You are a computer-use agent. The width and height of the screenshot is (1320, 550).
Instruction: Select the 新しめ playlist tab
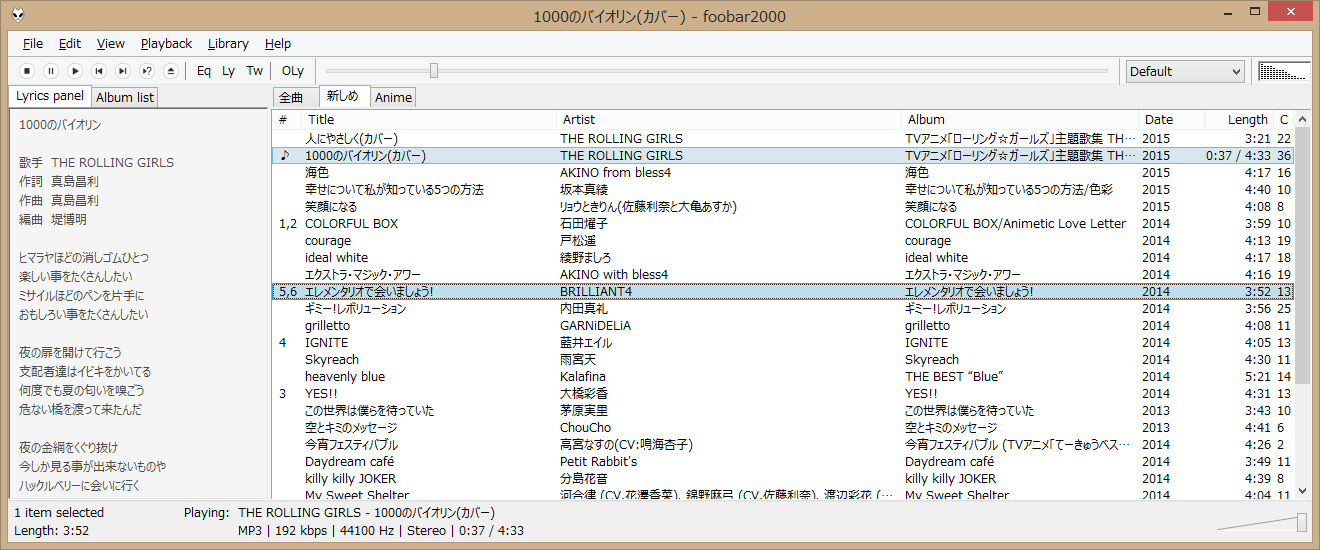click(343, 96)
